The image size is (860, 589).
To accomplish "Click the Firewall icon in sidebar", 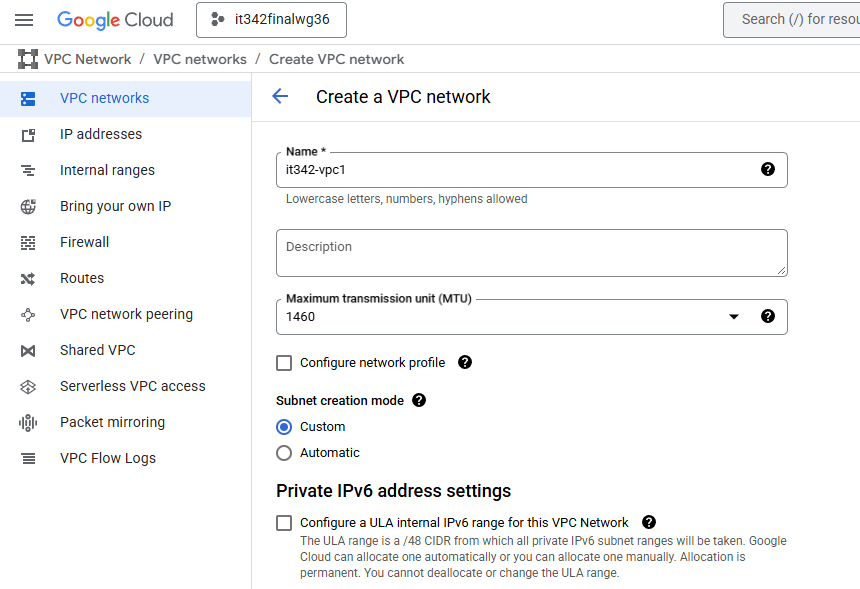I will [x=28, y=242].
